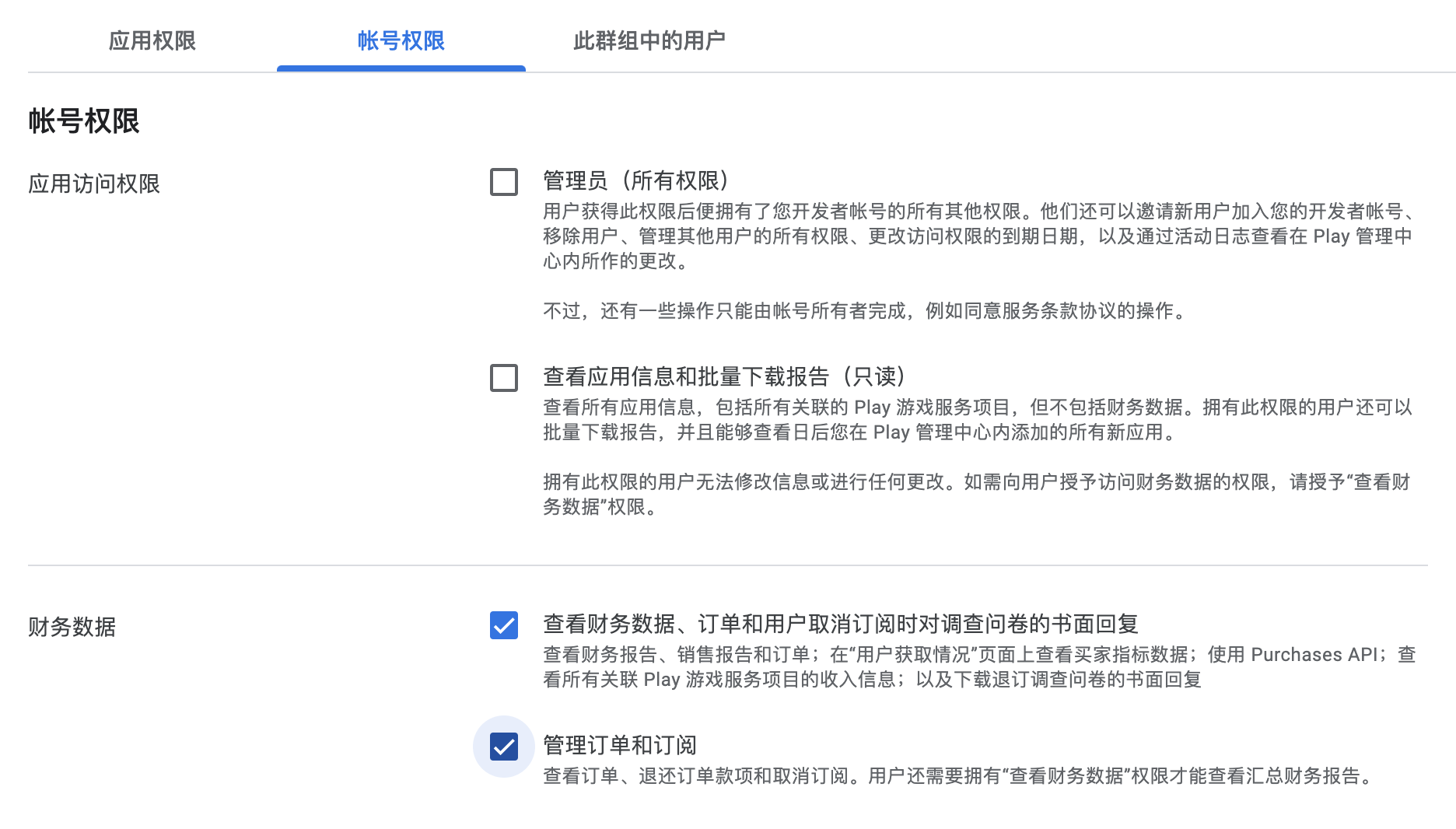This screenshot has width=1456, height=829.
Task: Uncheck 管理订单和订阅 permission
Action: coord(504,747)
